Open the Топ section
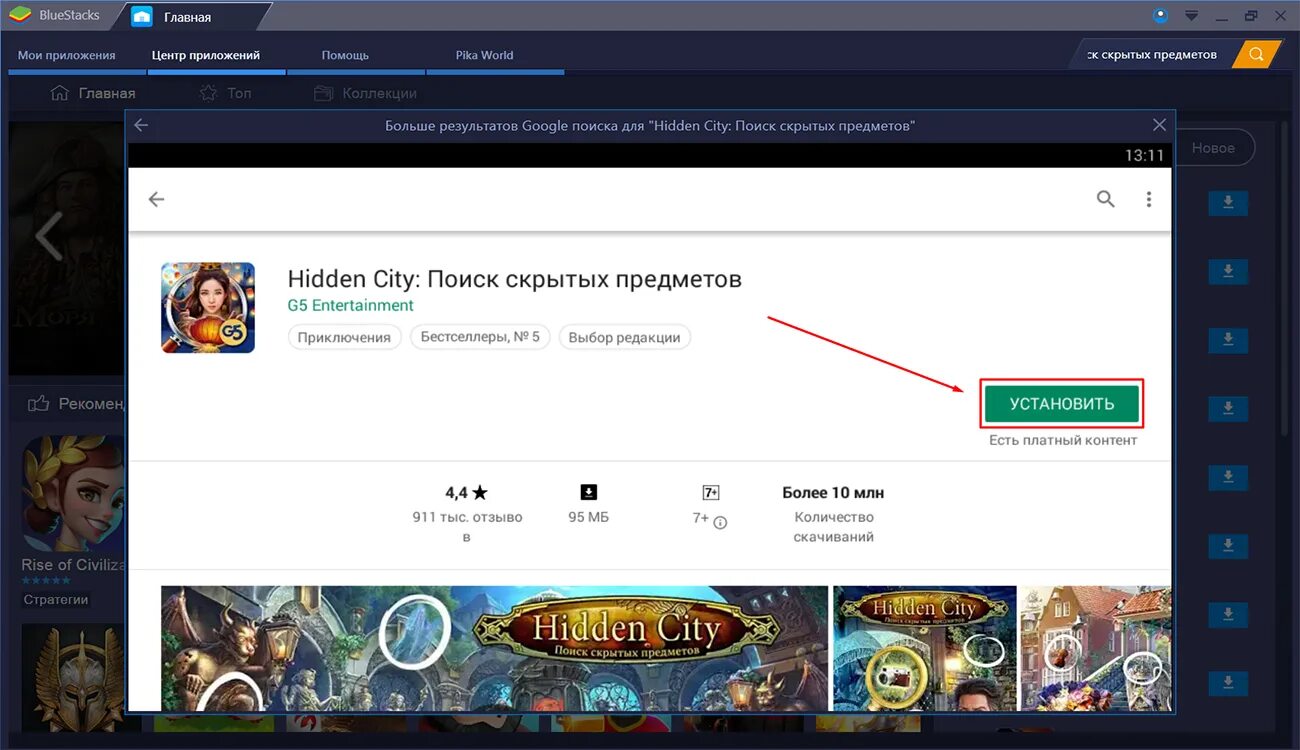 click(225, 93)
